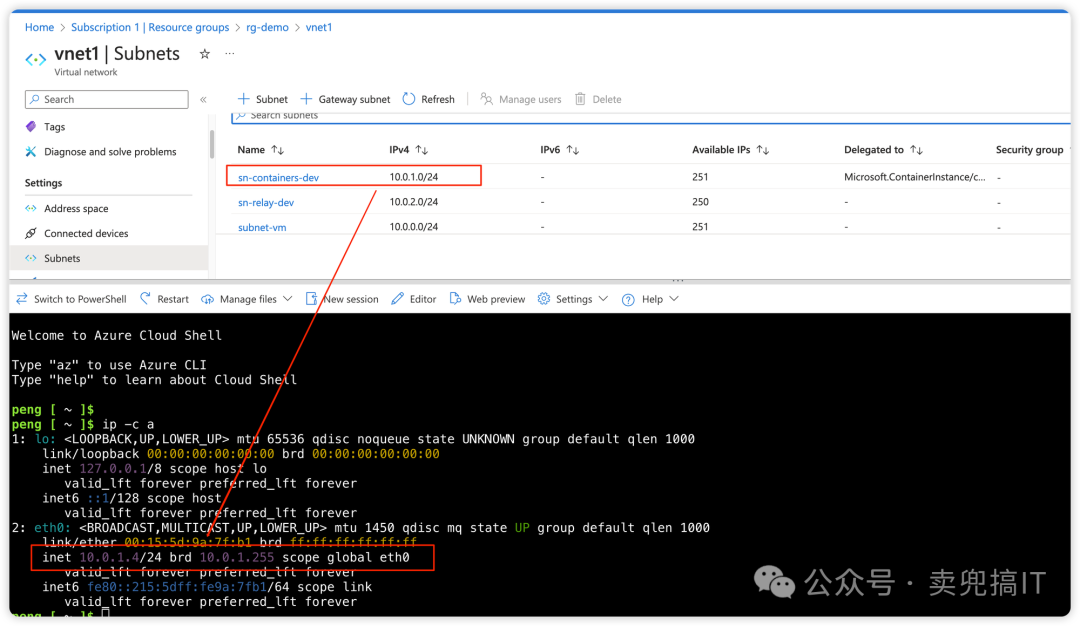Sort subnets by IPv4 column

pos(408,150)
